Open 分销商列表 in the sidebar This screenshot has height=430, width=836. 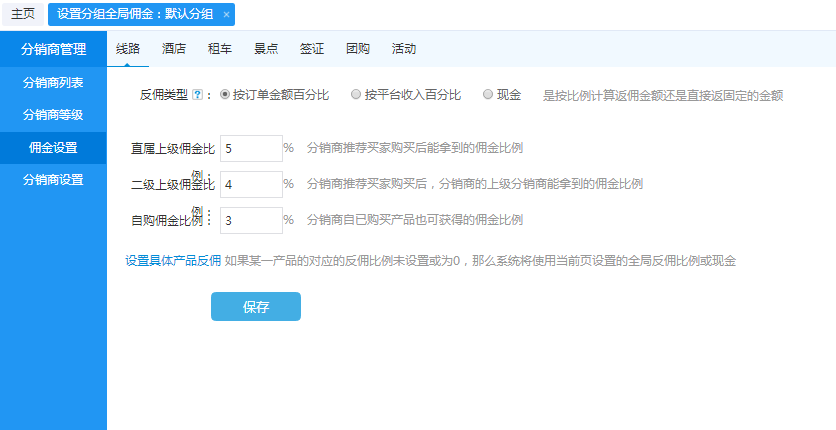tap(53, 82)
